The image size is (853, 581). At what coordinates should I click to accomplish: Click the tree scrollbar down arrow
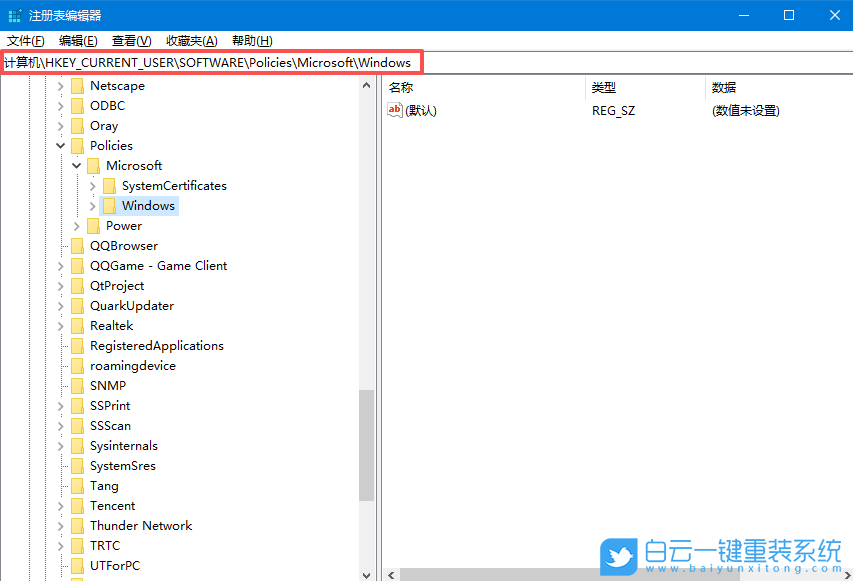click(367, 574)
